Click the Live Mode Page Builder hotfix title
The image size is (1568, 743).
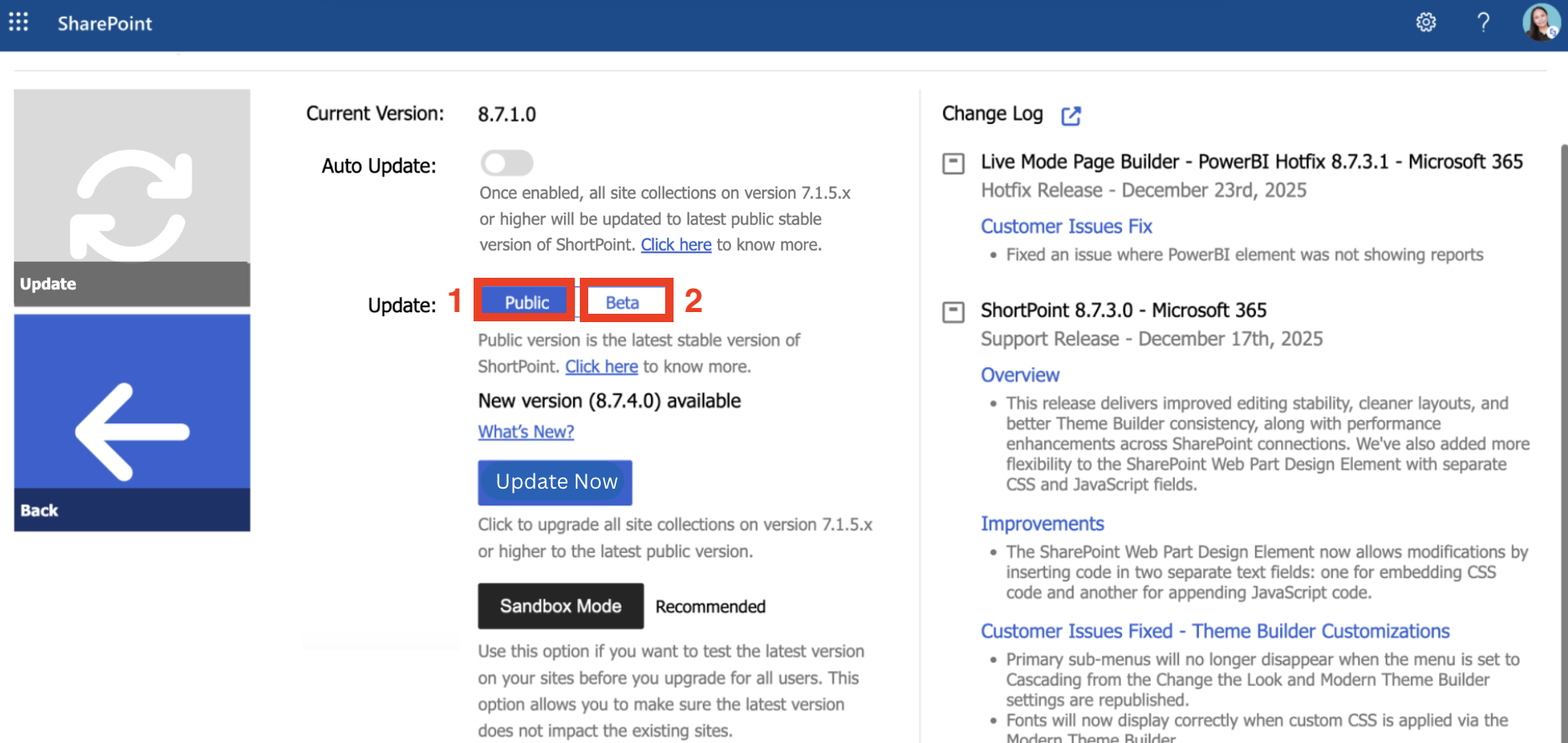[1252, 161]
